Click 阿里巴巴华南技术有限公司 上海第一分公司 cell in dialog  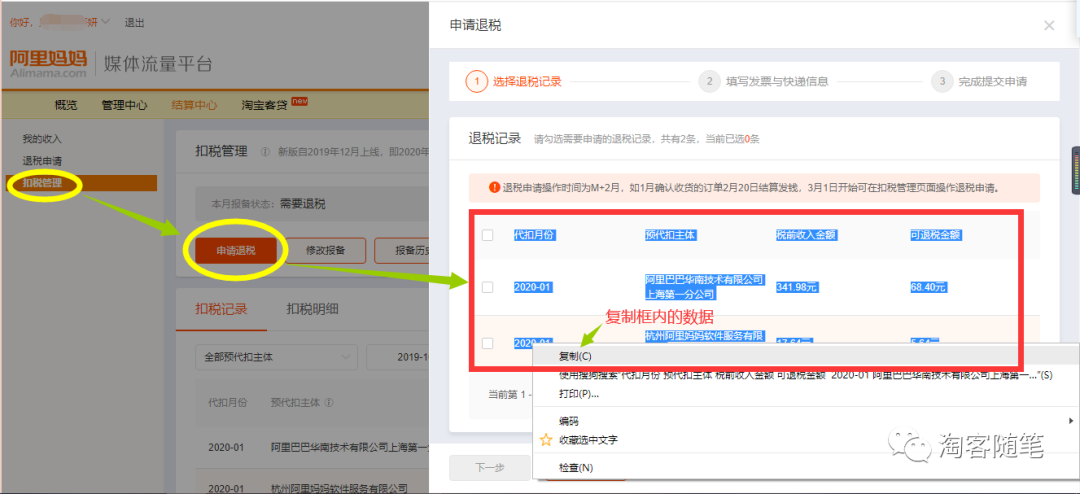(x=705, y=287)
